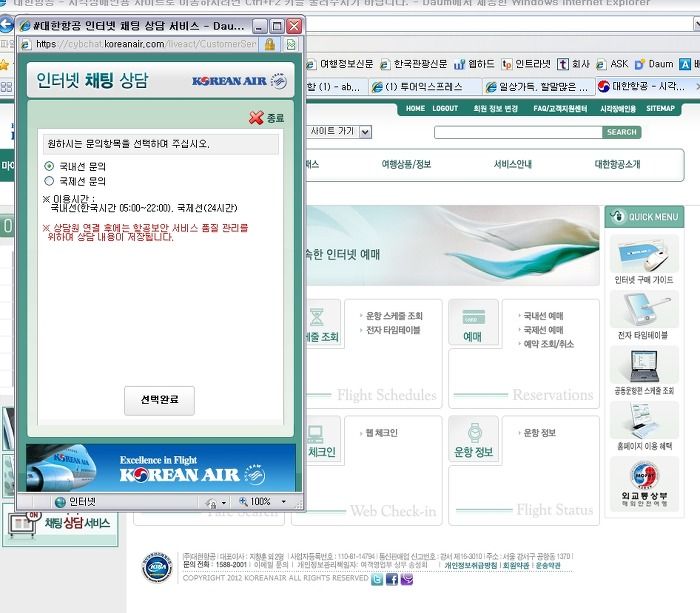Open 국제선 예매 link
Viewport: 700px width, 613px height.
[543, 330]
